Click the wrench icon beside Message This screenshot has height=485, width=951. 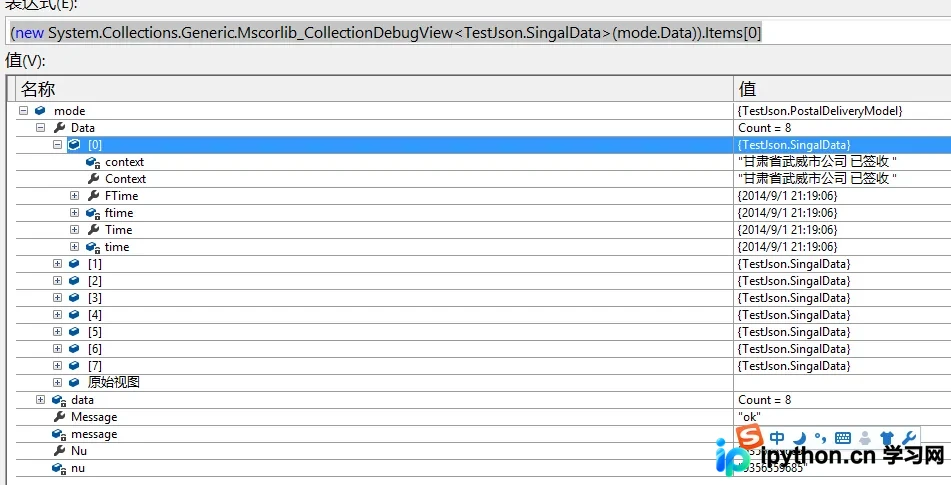[x=59, y=416]
